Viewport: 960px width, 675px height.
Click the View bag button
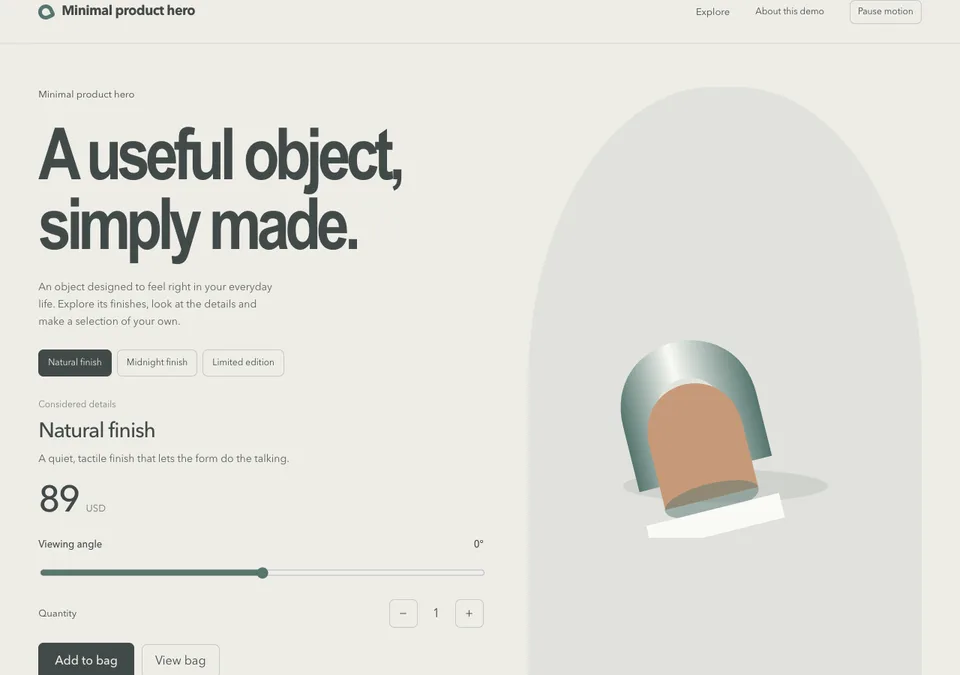180,660
